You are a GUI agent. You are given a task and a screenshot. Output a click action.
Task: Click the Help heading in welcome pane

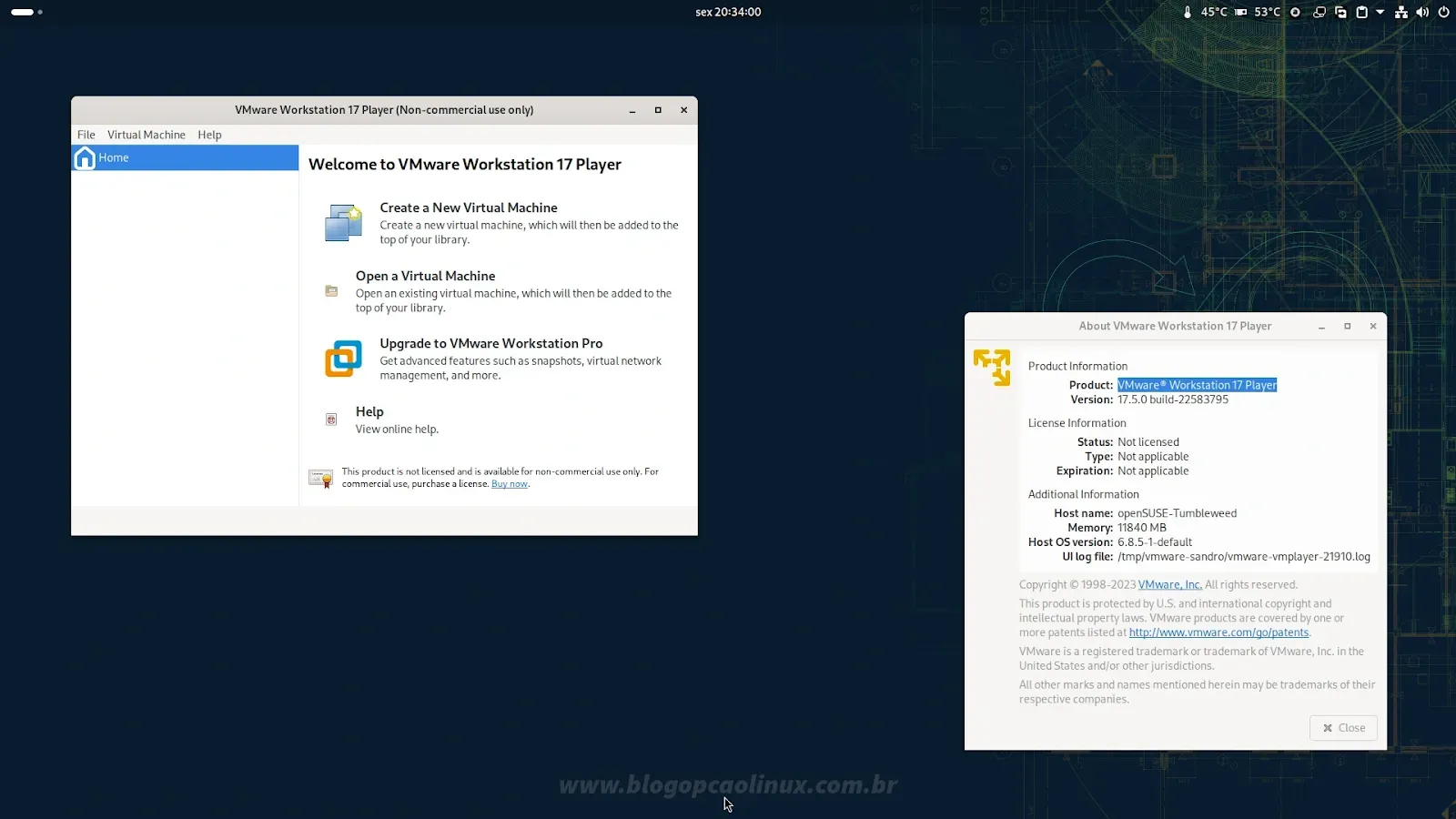point(369,411)
